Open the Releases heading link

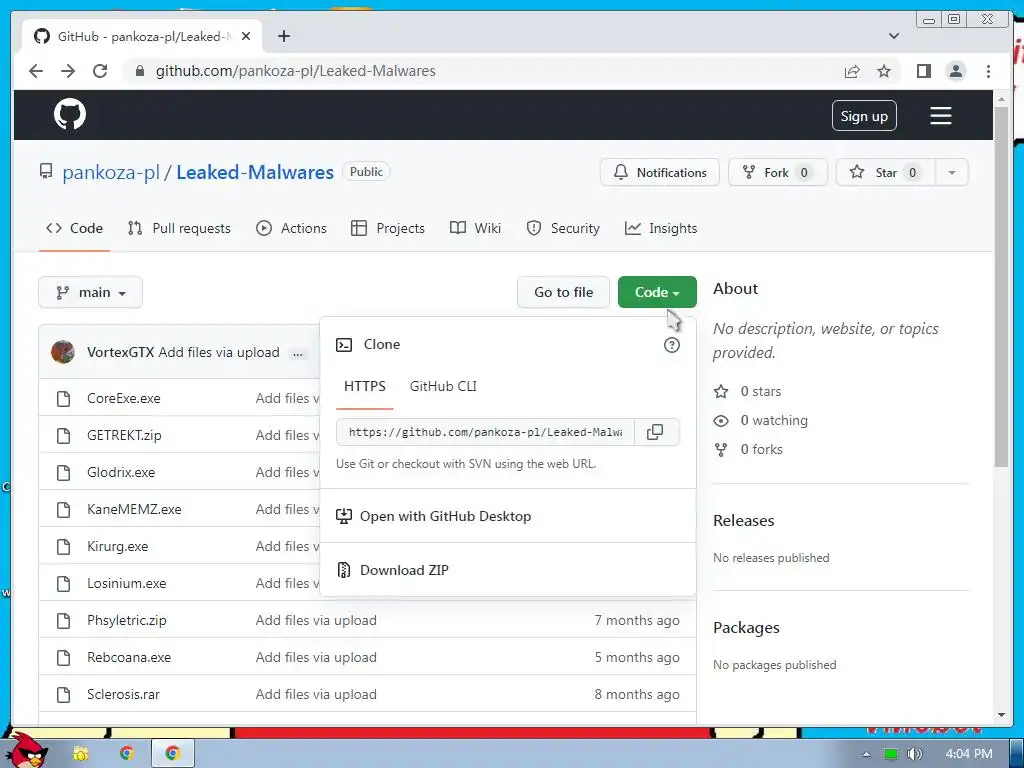pos(743,520)
